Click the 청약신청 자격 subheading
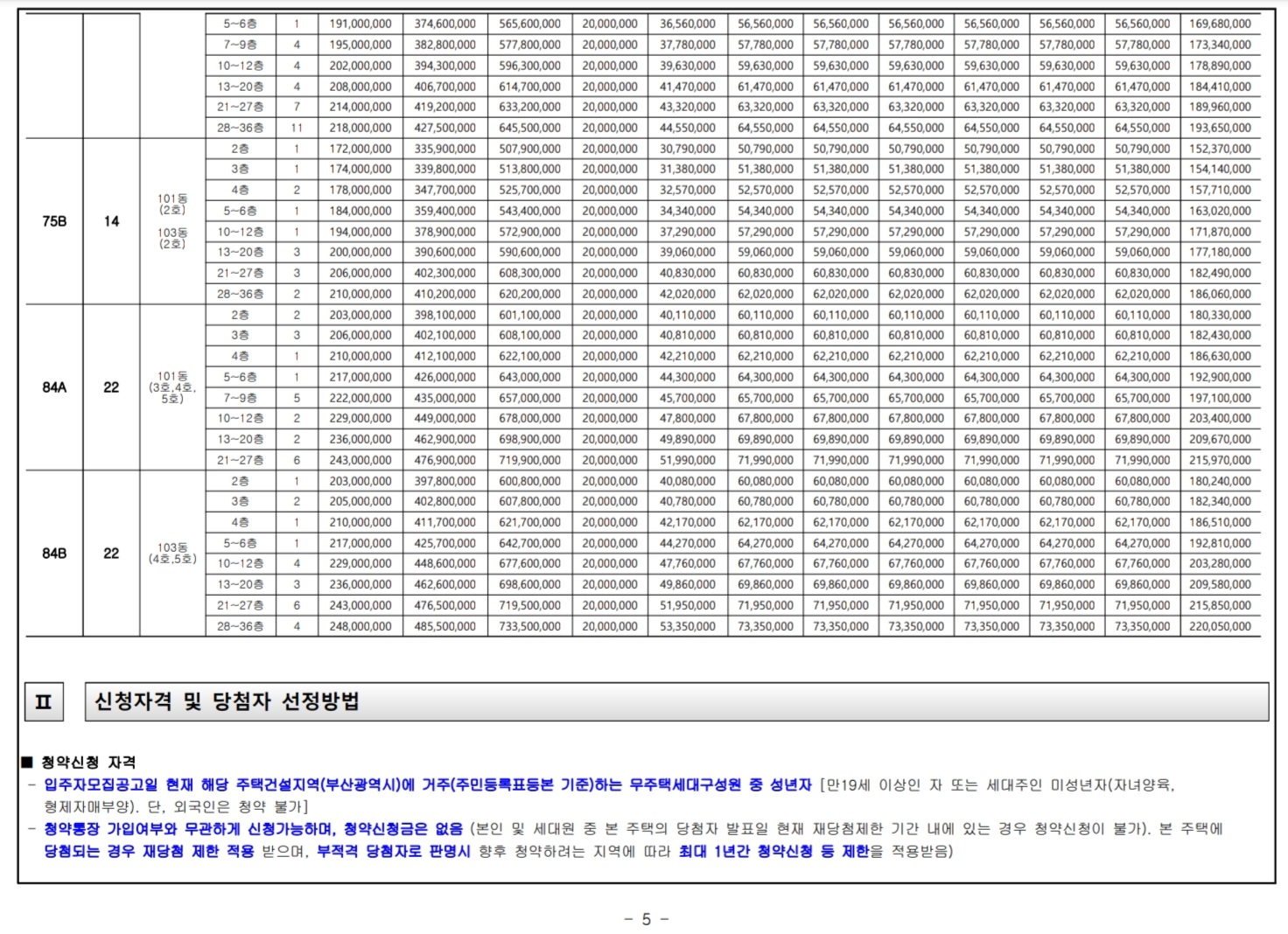This screenshot has width=1288, height=934. click(x=88, y=763)
